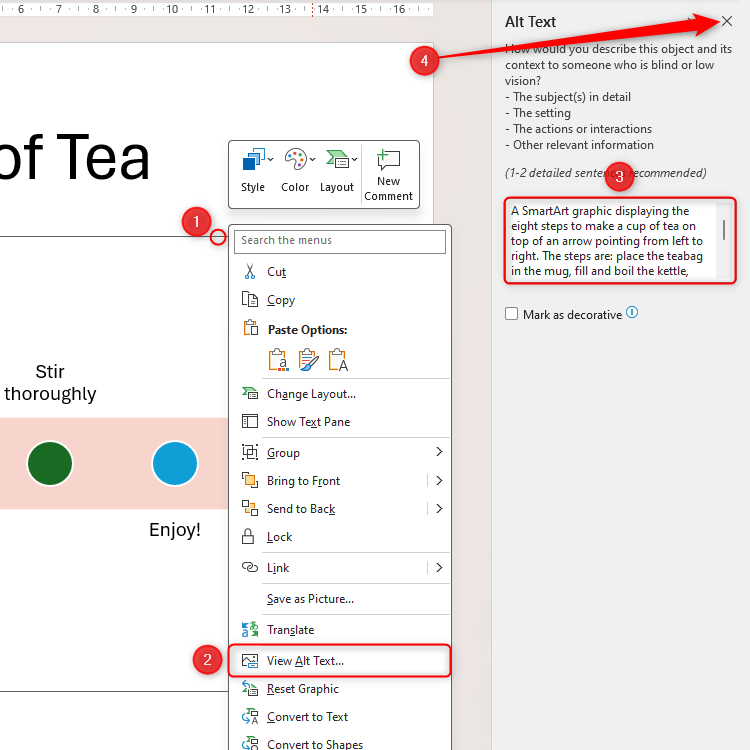Open the Layout dropdown arrow
The image size is (750, 750).
[354, 159]
